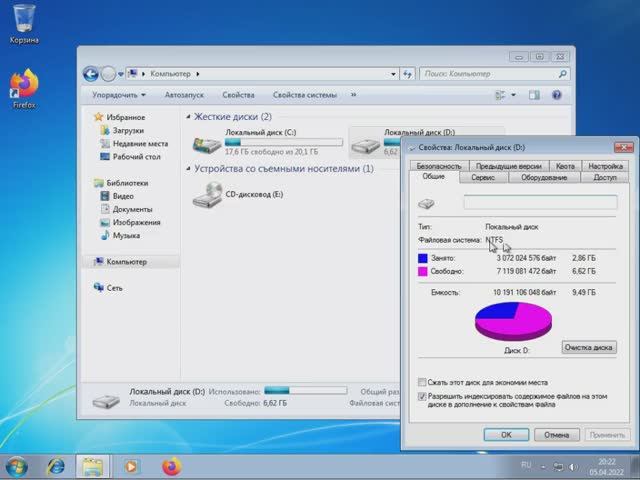Refresh the Explorer view
The height and width of the screenshot is (480, 640).
click(x=407, y=74)
